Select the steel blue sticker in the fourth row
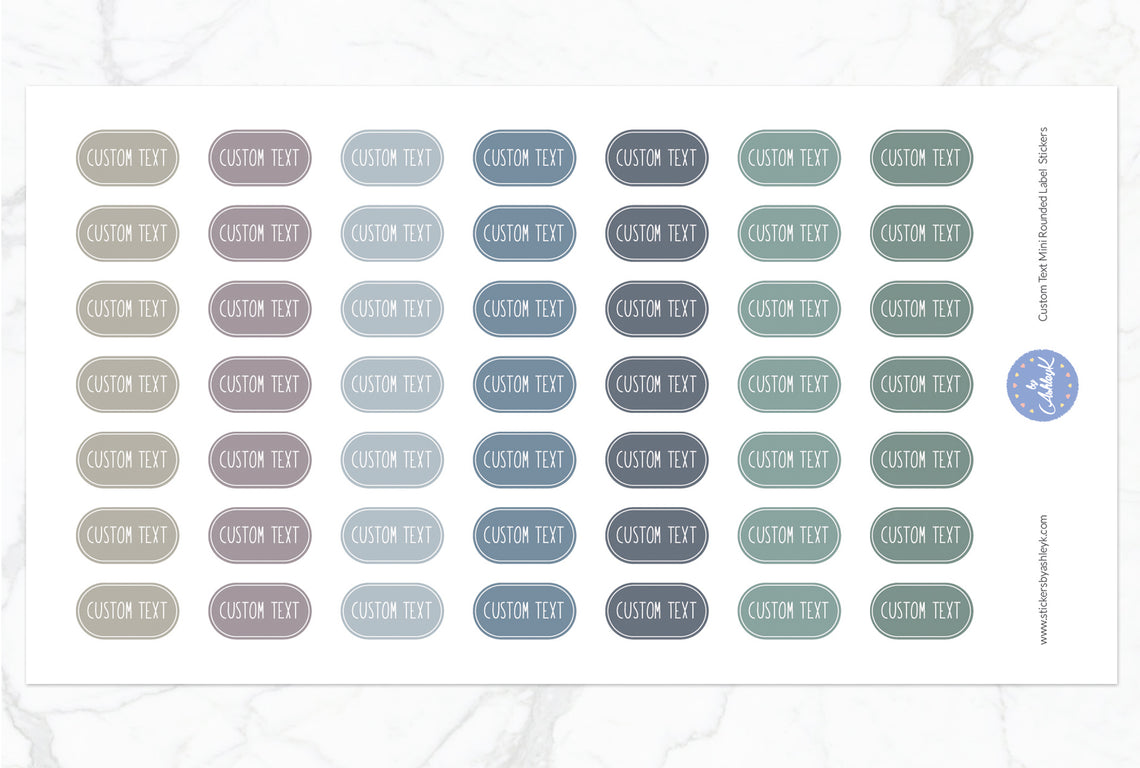The width and height of the screenshot is (1140, 768). pos(524,385)
